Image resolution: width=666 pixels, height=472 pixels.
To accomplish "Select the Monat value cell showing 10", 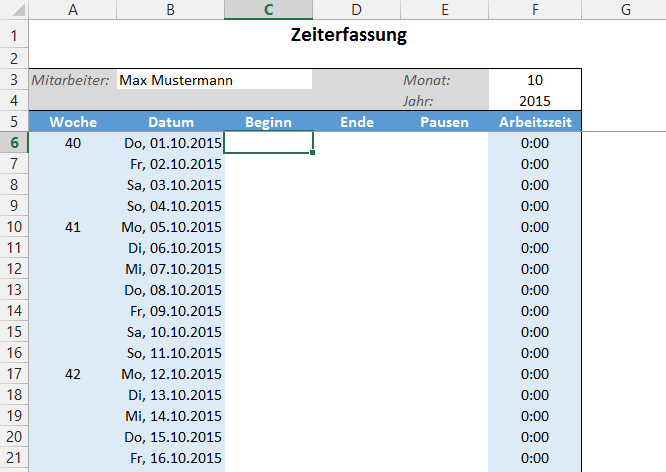I will click(x=535, y=80).
